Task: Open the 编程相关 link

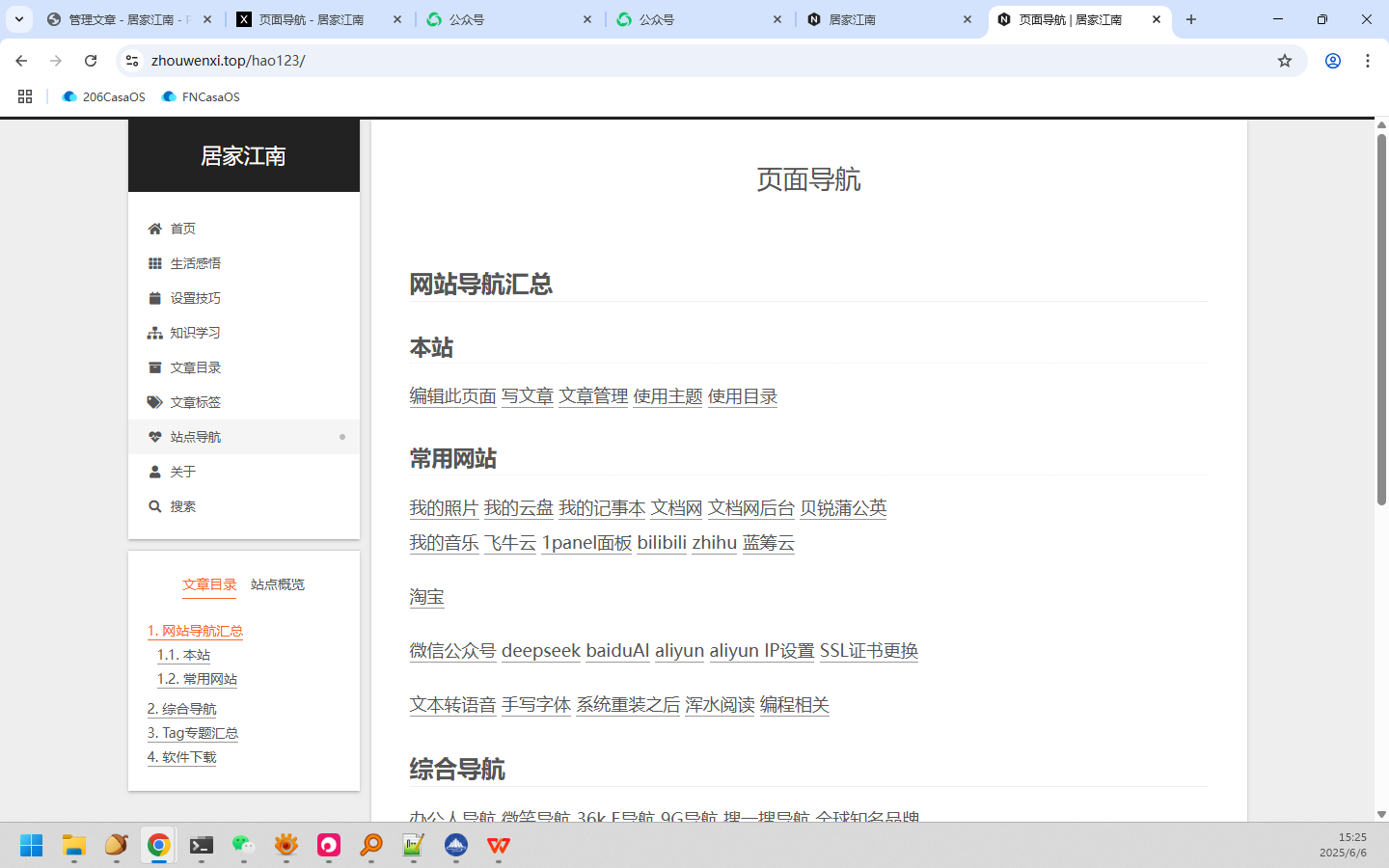Action: pyautogui.click(x=794, y=705)
